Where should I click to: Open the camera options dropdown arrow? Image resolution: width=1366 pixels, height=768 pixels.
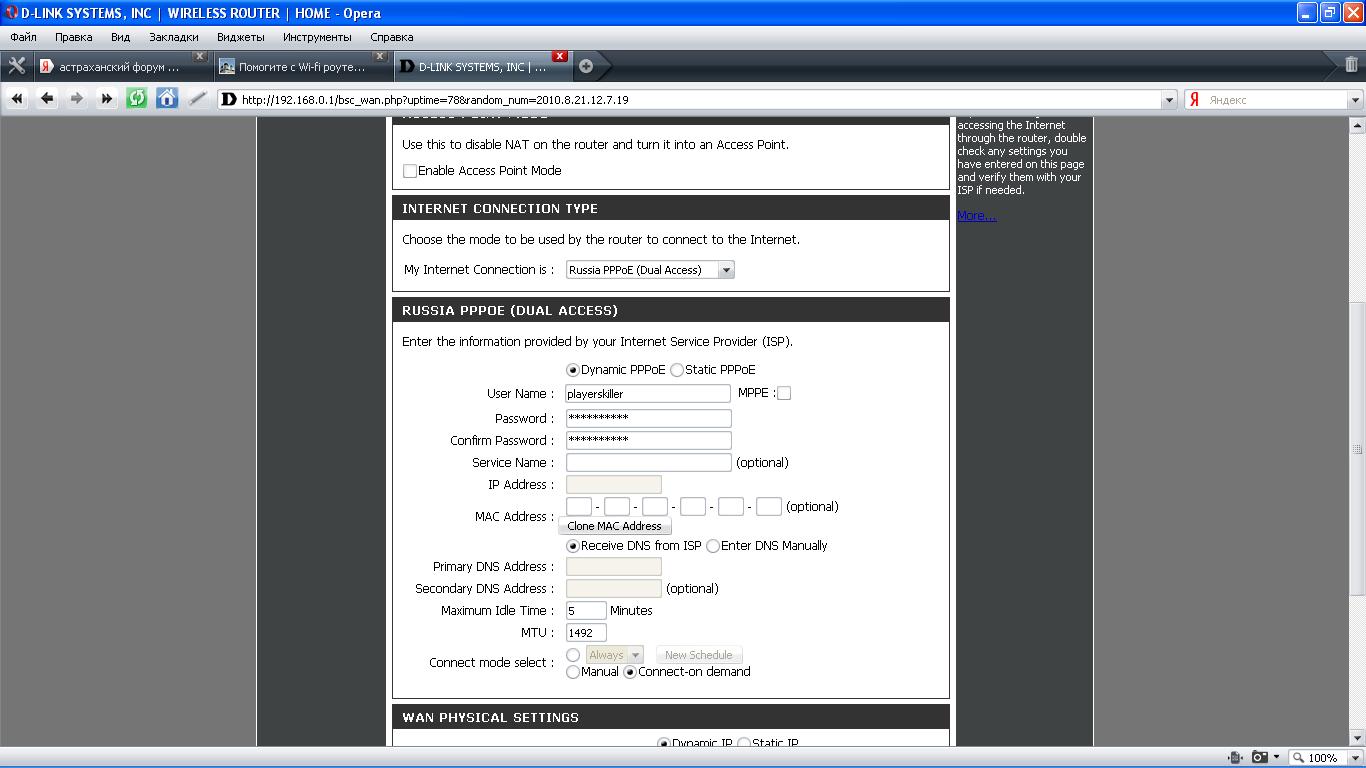tap(1276, 758)
